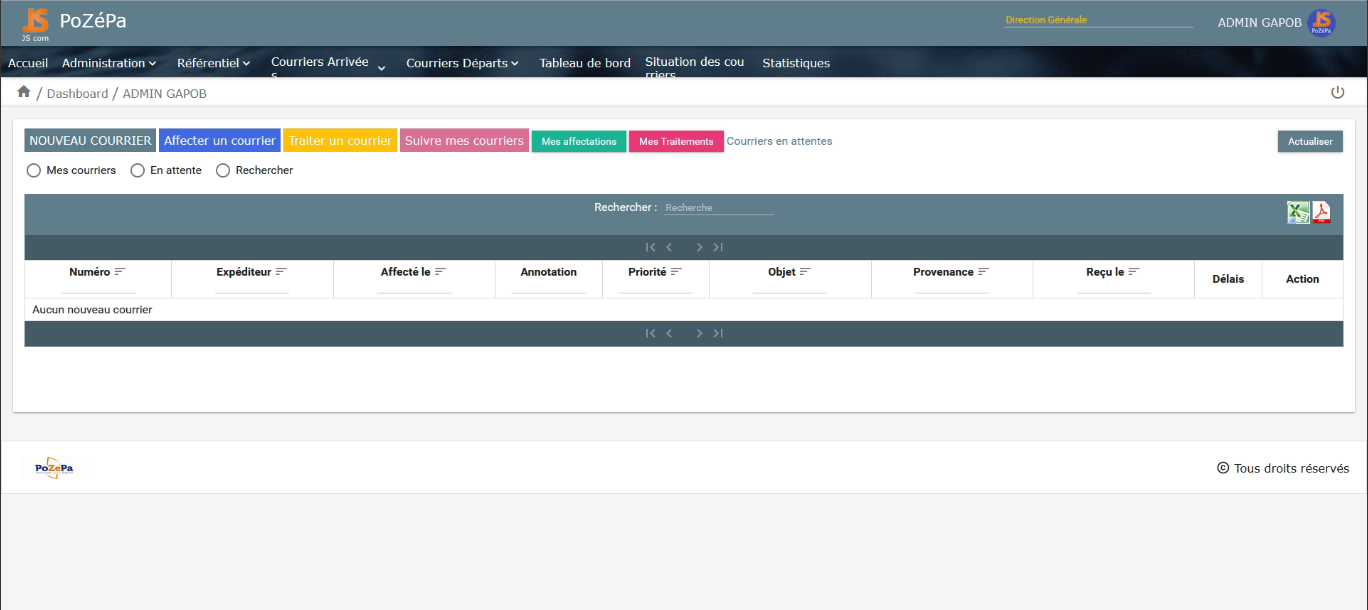Open the Tableau de bord menu item

[x=585, y=63]
